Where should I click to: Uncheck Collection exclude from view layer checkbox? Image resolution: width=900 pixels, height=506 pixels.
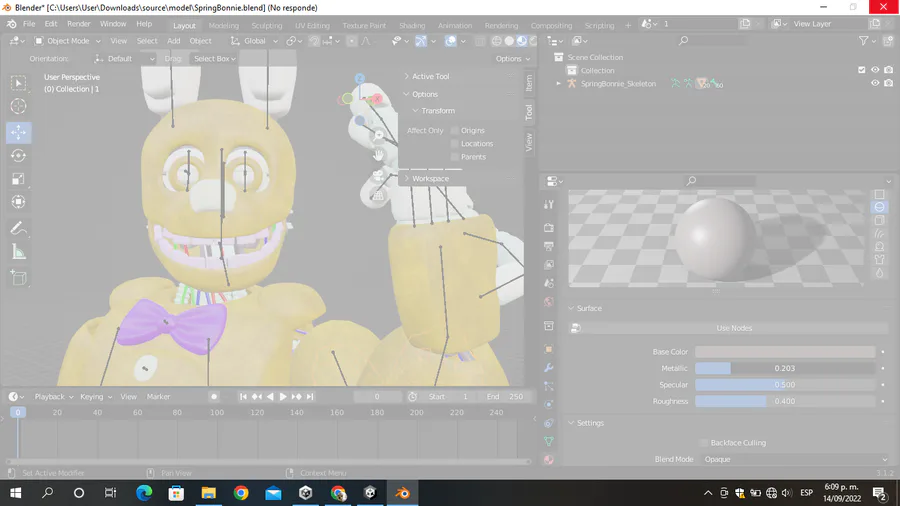(x=862, y=70)
